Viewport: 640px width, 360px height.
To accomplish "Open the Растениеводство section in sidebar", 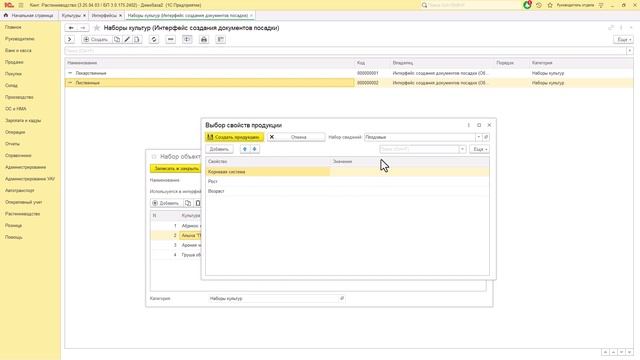I will pos(22,213).
